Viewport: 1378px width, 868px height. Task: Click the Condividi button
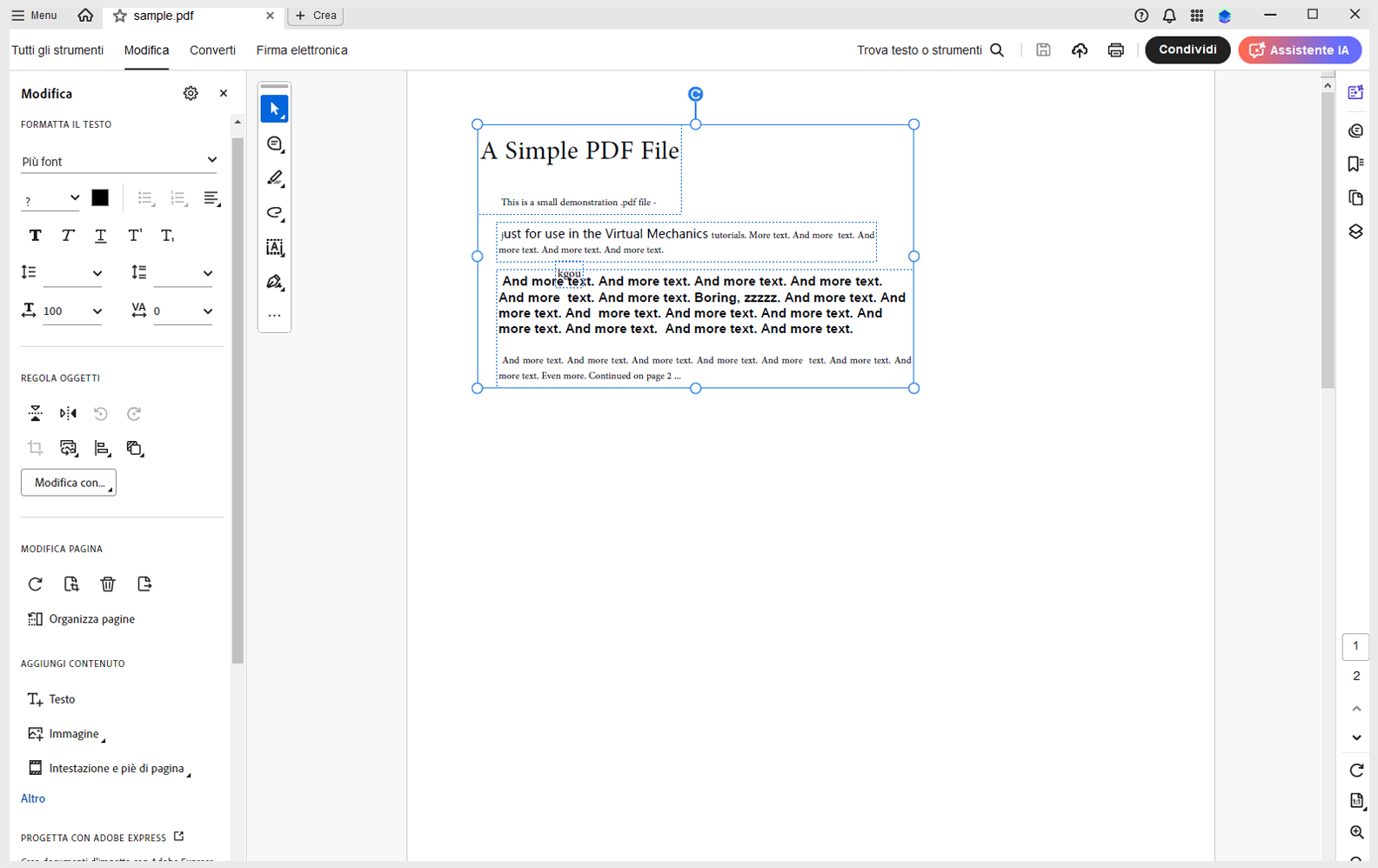(x=1187, y=50)
